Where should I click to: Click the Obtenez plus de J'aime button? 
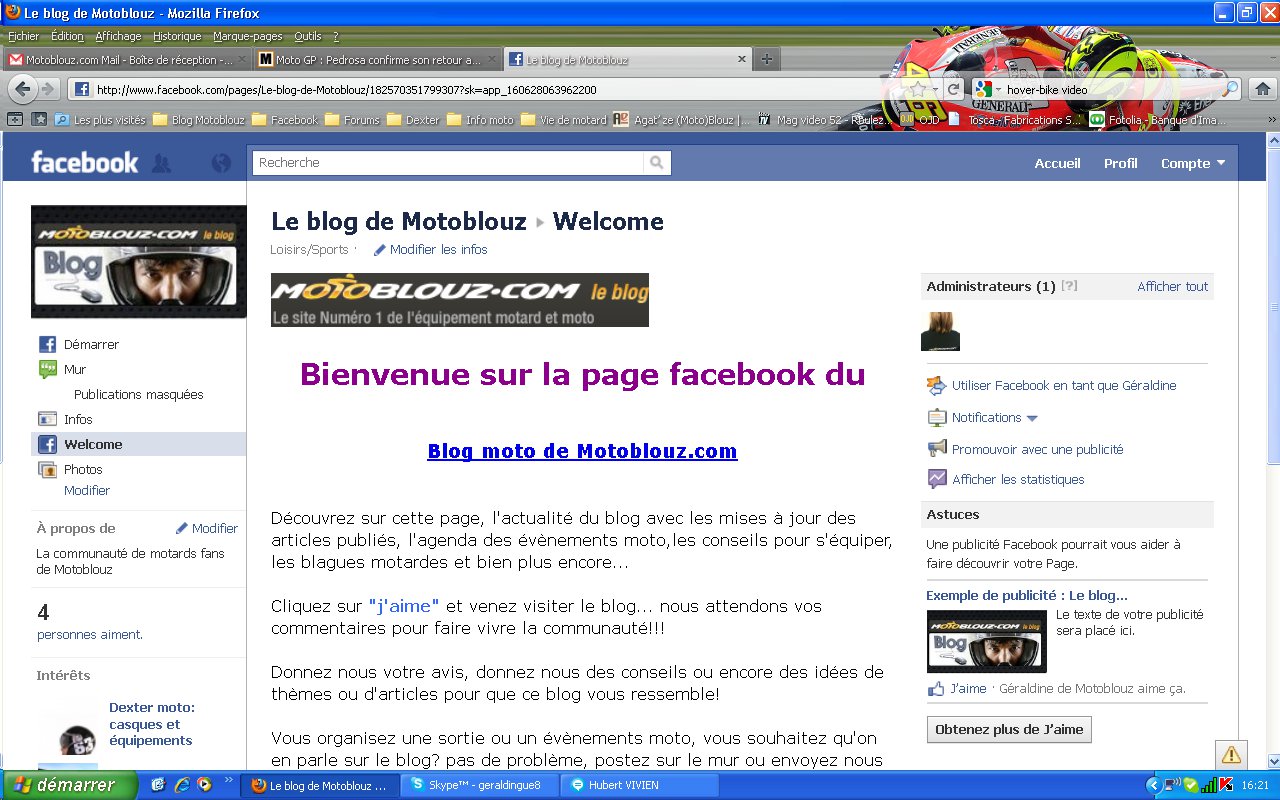(1009, 729)
